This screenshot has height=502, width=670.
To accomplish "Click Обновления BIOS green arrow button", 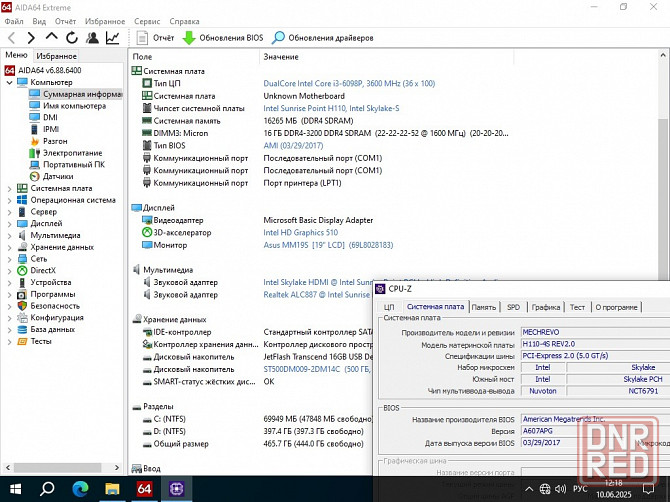I will [223, 38].
